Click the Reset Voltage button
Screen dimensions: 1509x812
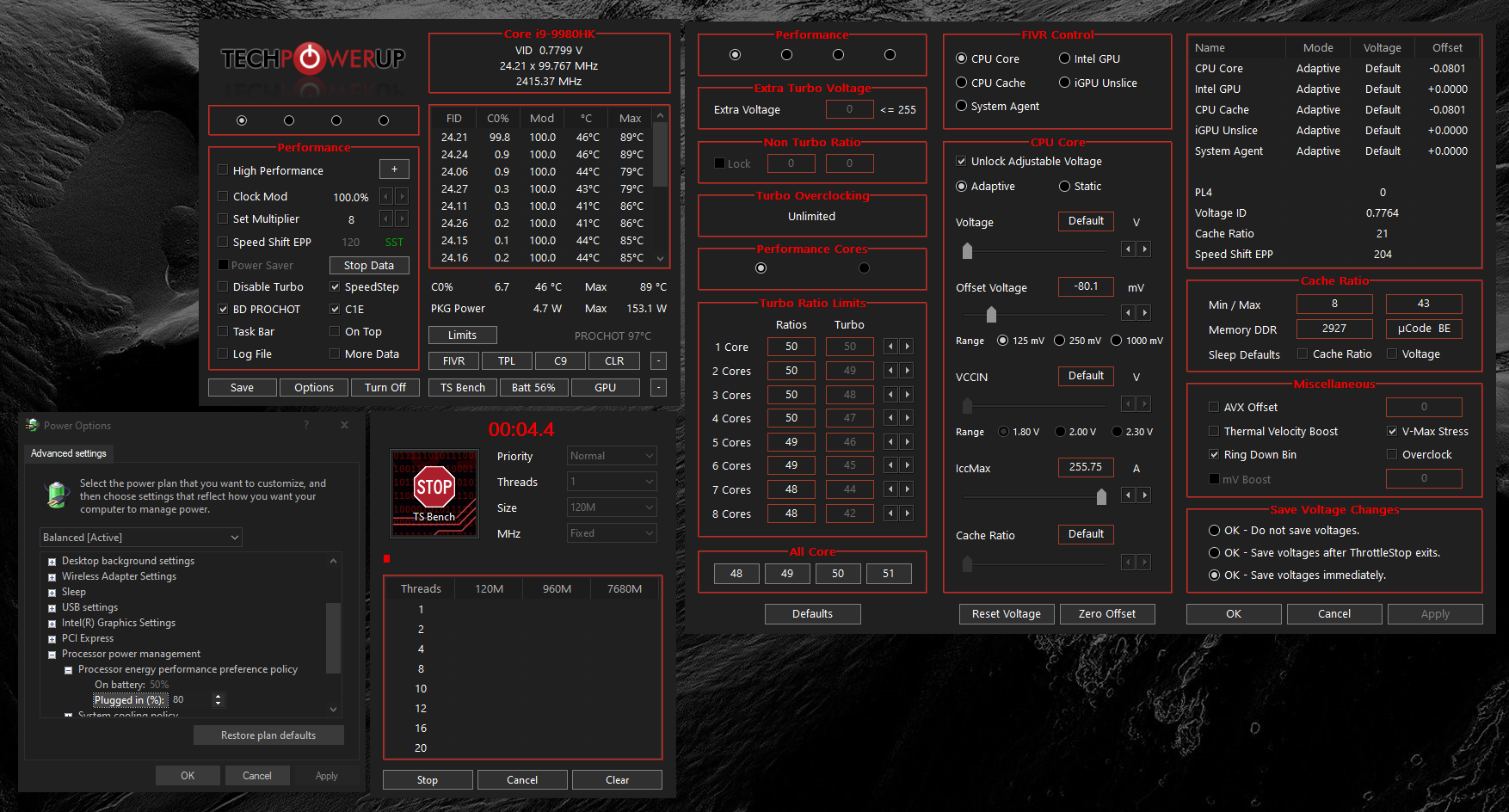pos(1007,613)
